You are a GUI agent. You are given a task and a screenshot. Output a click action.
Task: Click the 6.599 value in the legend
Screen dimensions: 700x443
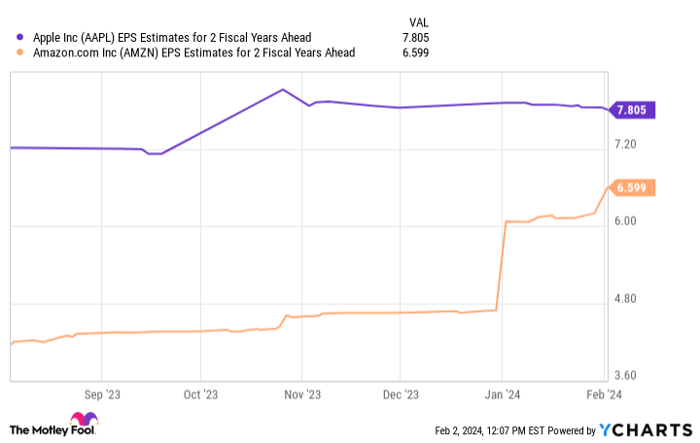click(416, 53)
